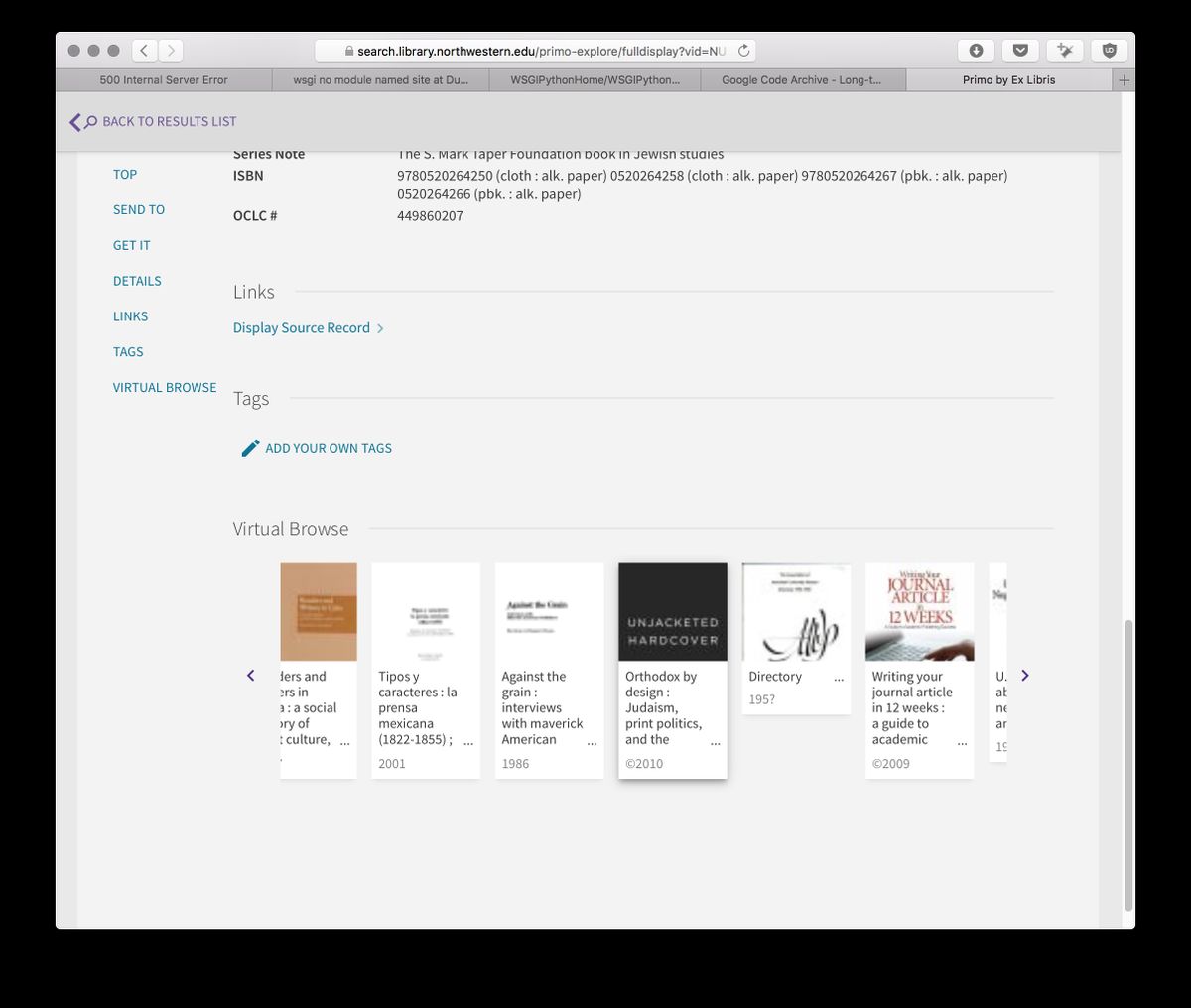The height and width of the screenshot is (1008, 1191).
Task: Jump to the TOP section
Action: click(x=125, y=175)
